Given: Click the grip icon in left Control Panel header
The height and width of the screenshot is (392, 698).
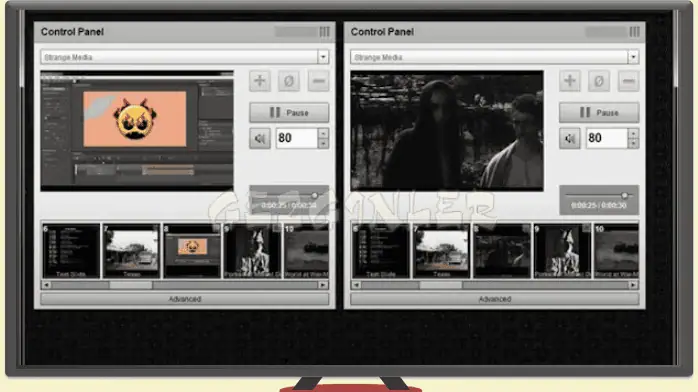Looking at the screenshot, I should tap(325, 32).
